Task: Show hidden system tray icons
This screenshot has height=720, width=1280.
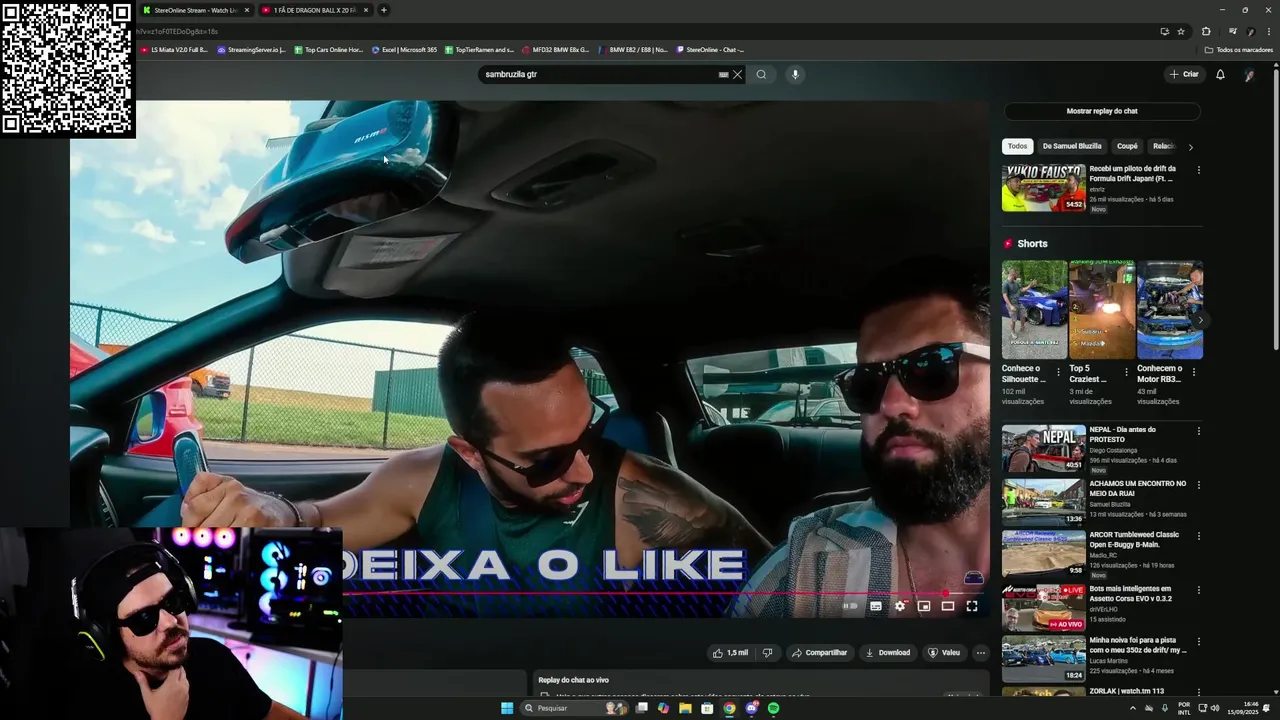Action: point(1133,708)
